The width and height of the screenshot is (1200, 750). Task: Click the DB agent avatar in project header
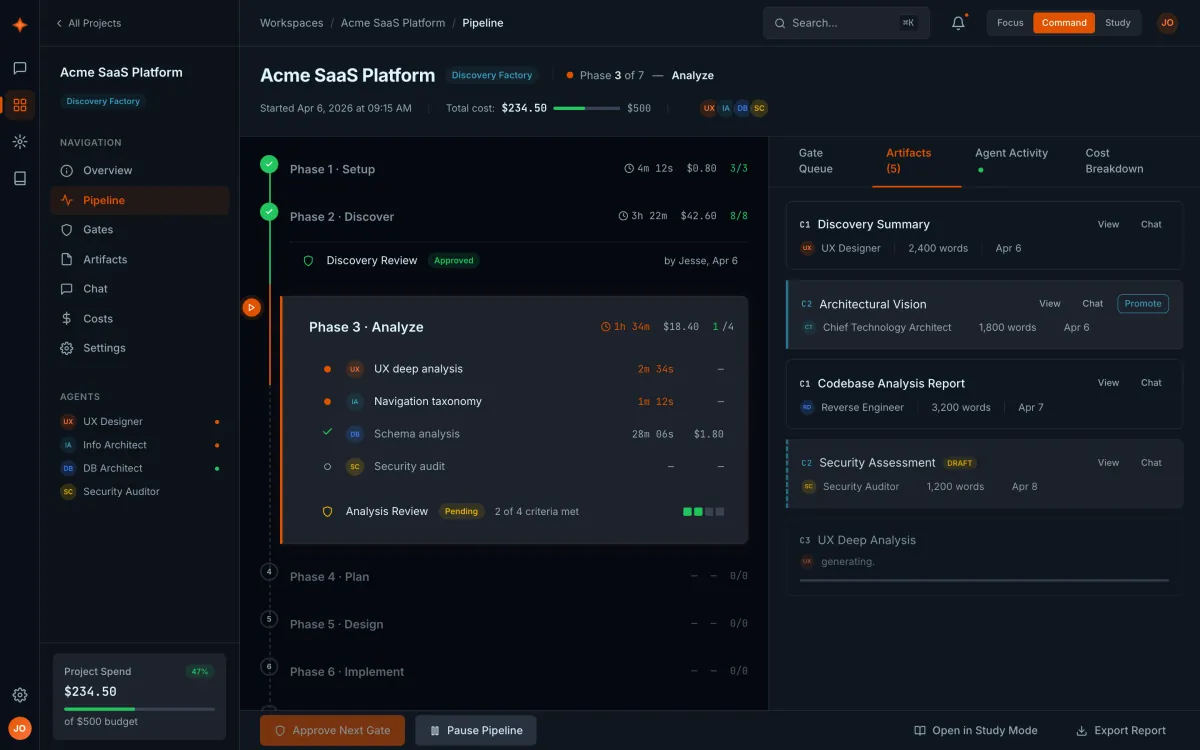[x=742, y=108]
